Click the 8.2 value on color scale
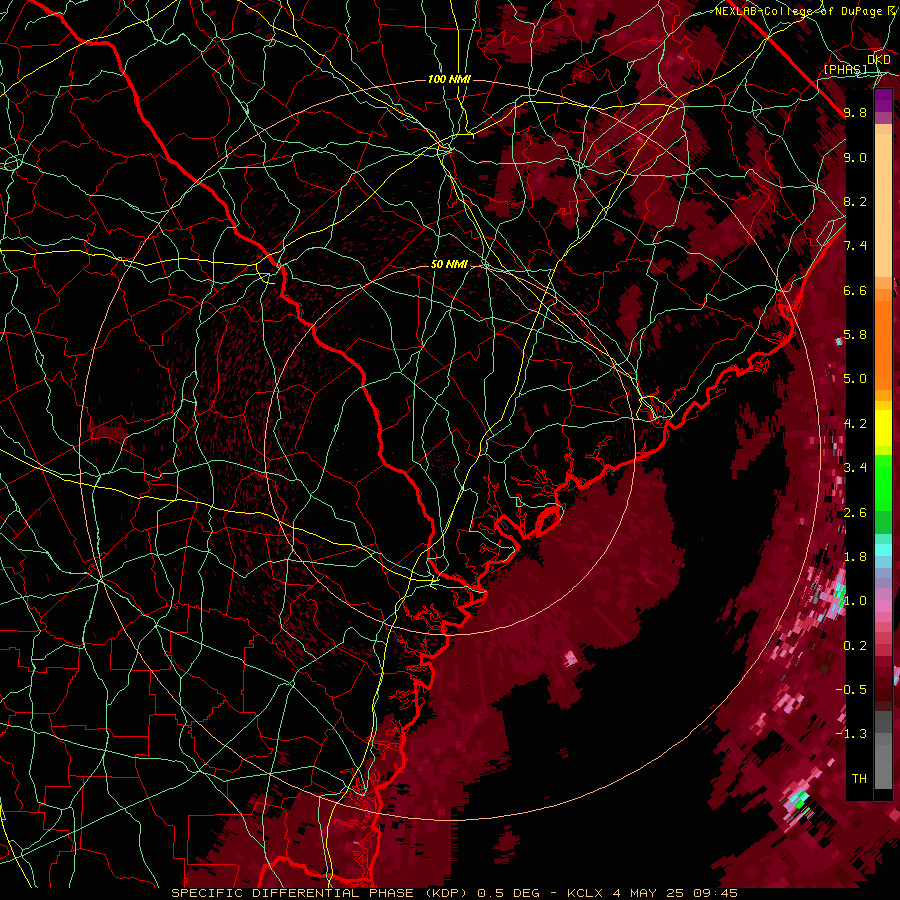900x900 pixels. click(855, 201)
